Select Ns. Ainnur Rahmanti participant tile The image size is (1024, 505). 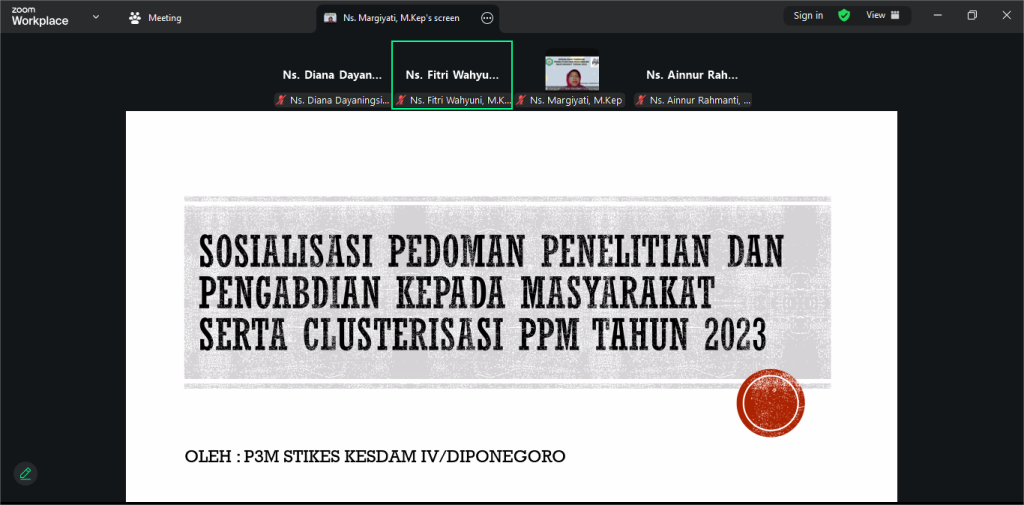pyautogui.click(x=692, y=75)
